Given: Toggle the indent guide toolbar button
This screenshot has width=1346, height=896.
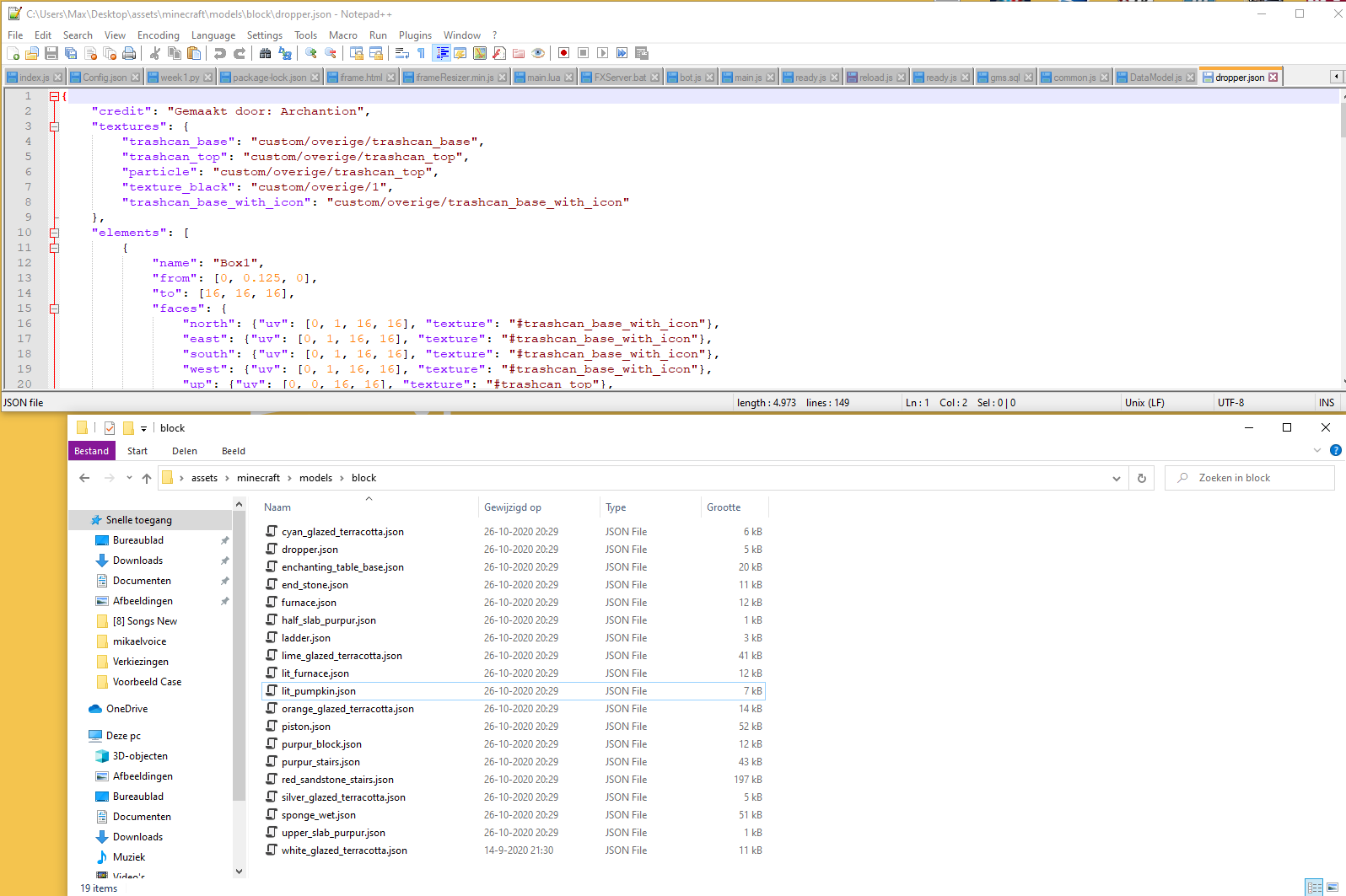Looking at the screenshot, I should click(441, 53).
